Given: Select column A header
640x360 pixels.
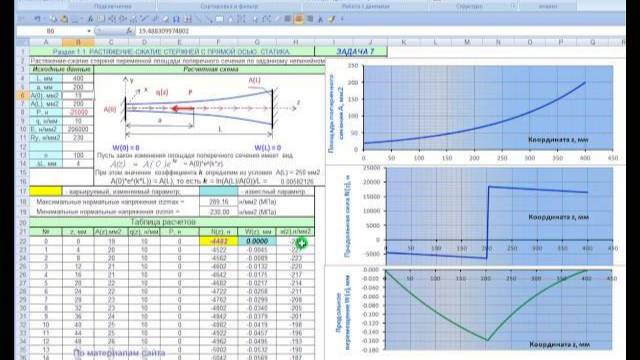Looking at the screenshot, I should coord(46,42).
